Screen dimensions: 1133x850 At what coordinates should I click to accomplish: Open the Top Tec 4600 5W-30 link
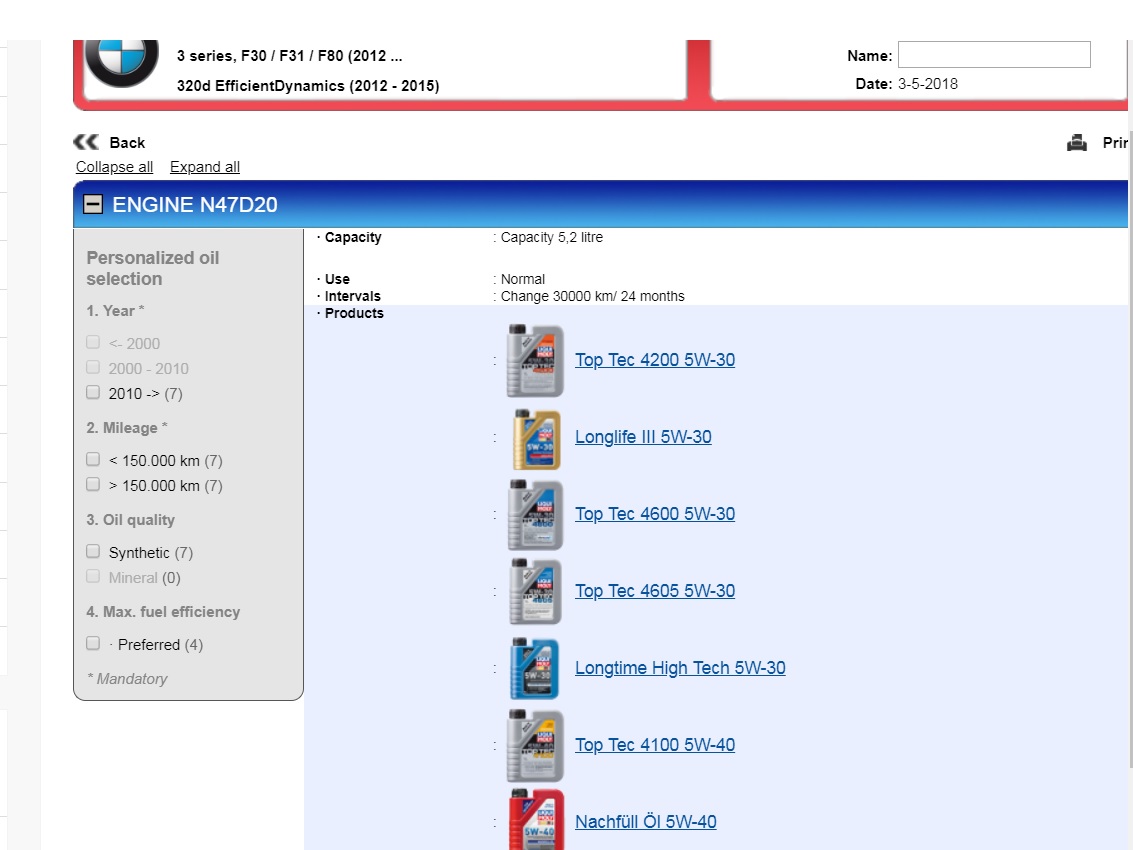click(654, 514)
